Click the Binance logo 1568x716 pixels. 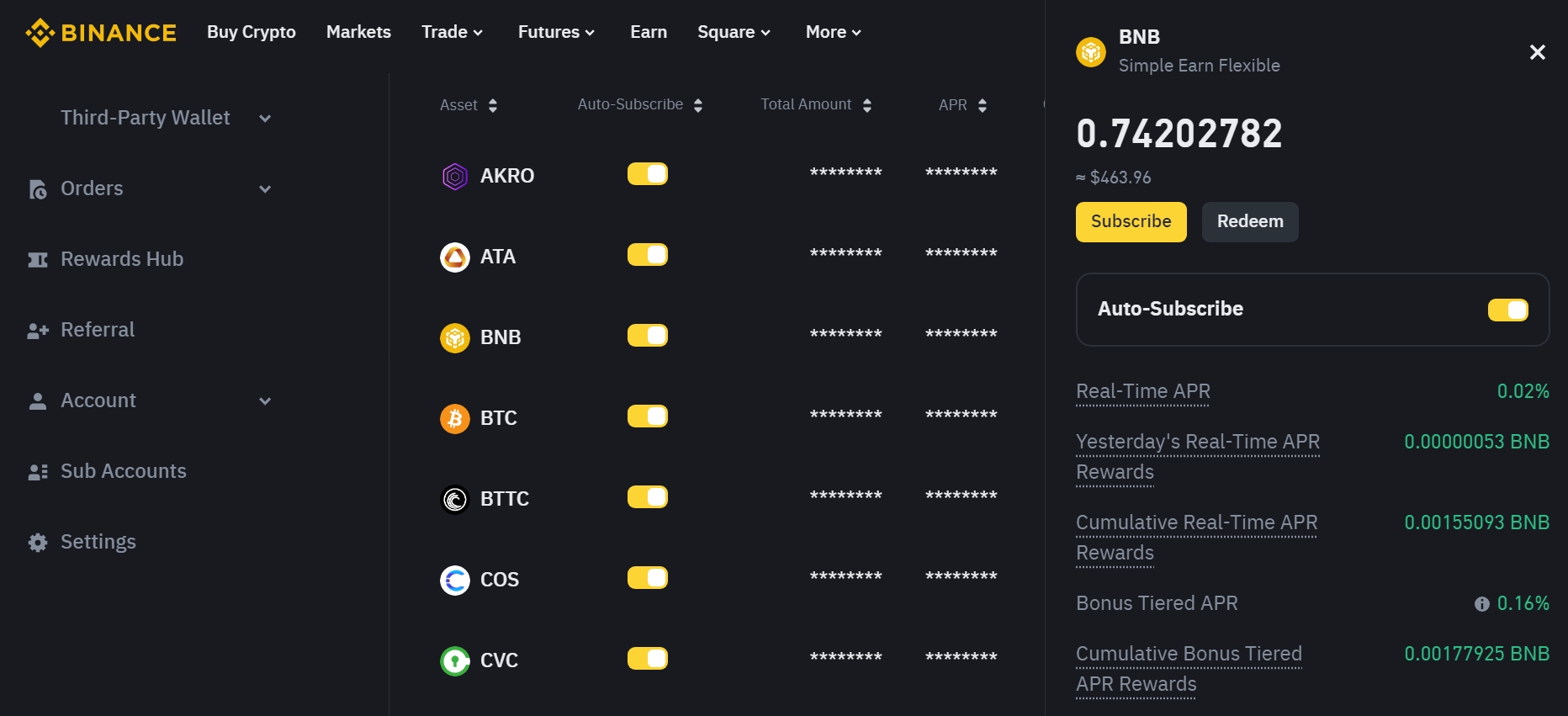click(101, 33)
